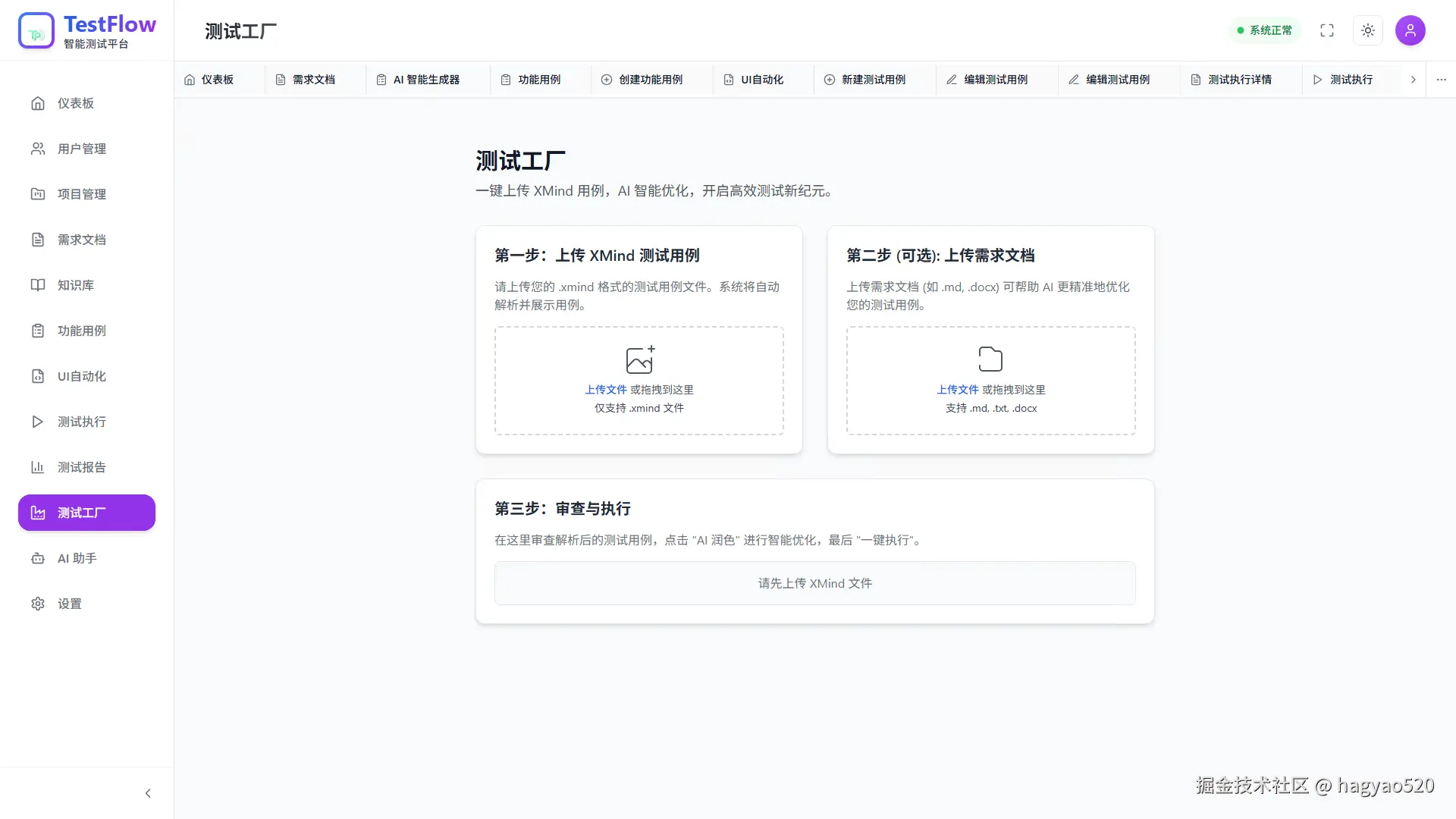The width and height of the screenshot is (1456, 819).
Task: Switch to the AI 智能生成器 tab
Action: (426, 79)
